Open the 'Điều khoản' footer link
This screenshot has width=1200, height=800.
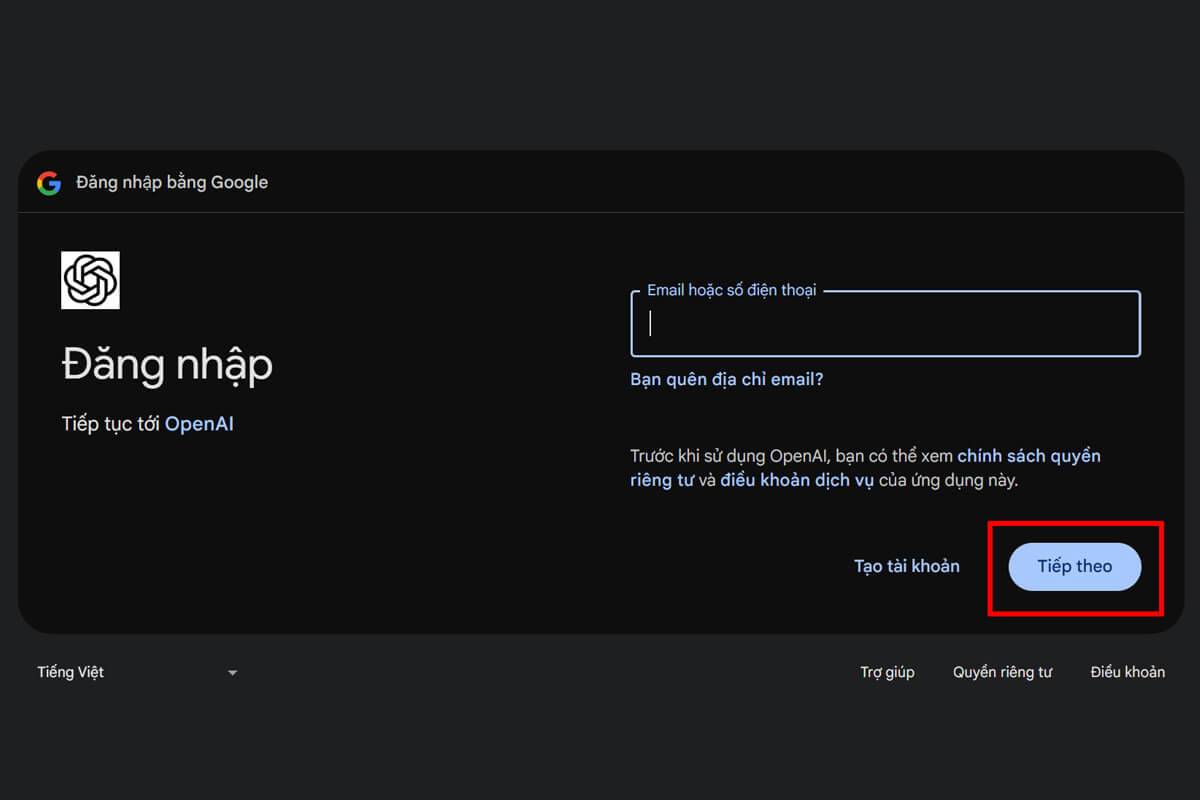coord(1127,672)
